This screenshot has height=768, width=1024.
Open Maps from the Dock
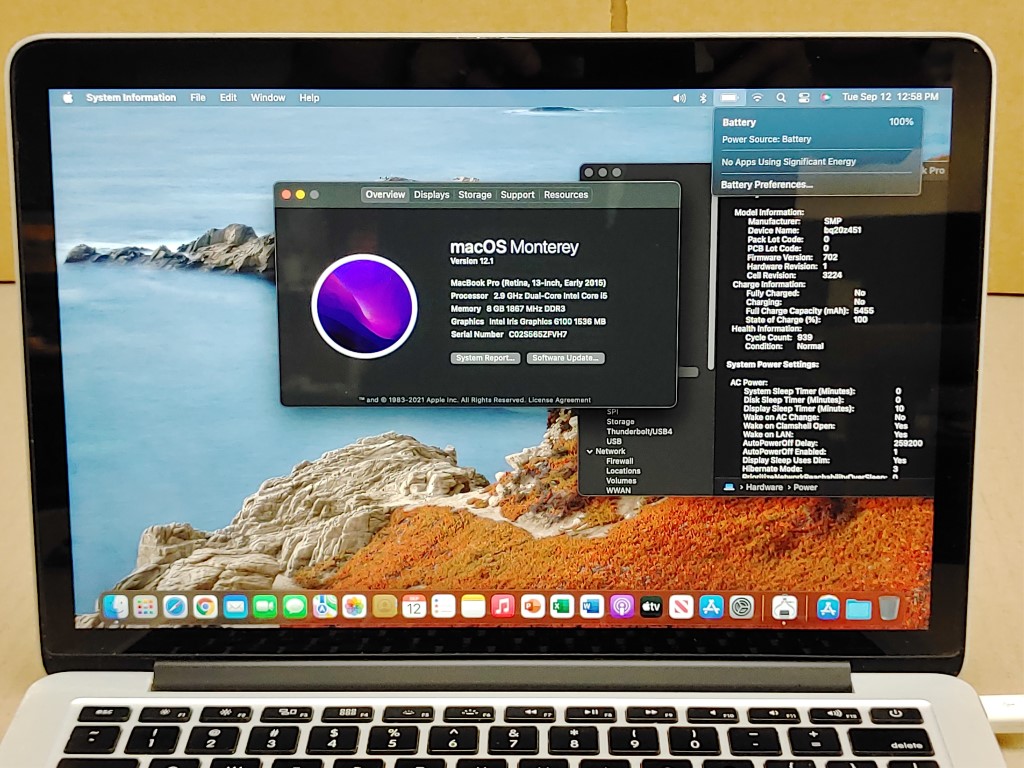tap(325, 608)
